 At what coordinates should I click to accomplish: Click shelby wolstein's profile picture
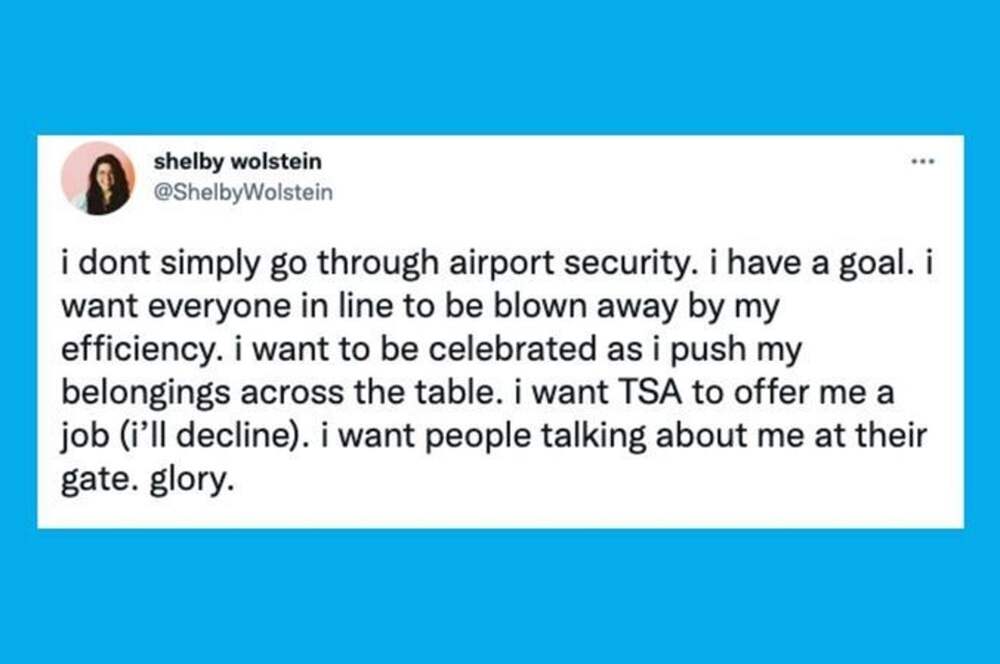97,178
